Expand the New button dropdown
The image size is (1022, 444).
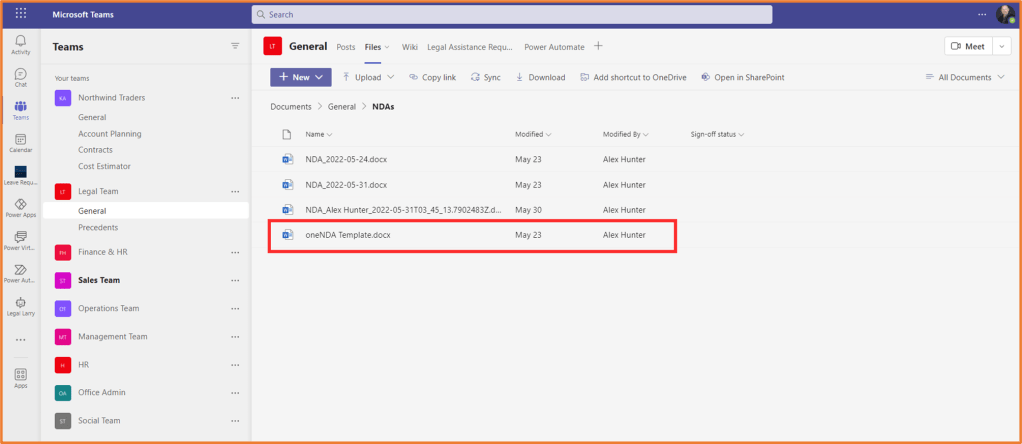(x=320, y=77)
